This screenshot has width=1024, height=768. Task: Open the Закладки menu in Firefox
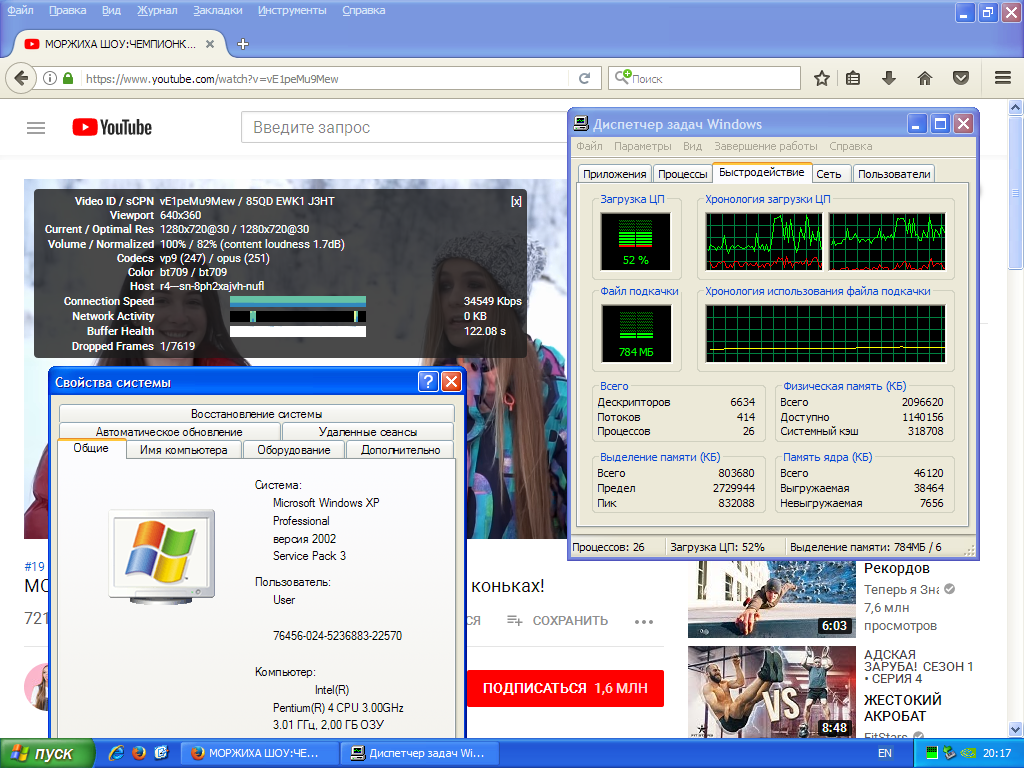[218, 11]
